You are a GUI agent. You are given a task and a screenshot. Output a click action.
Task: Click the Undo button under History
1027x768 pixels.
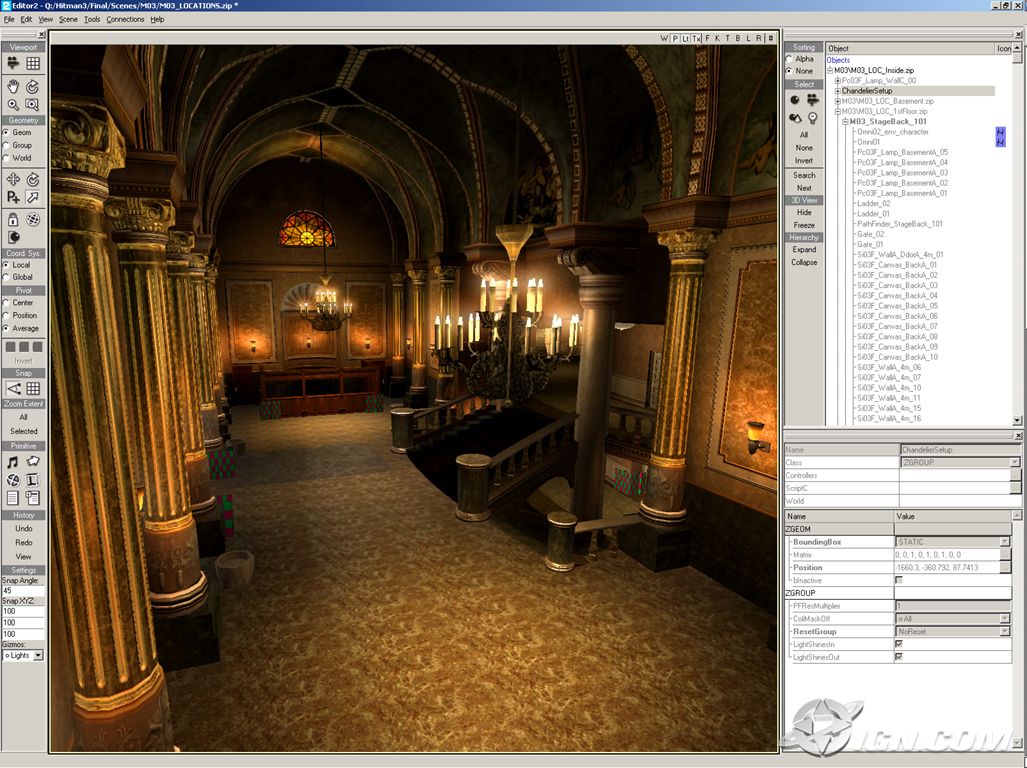pos(23,528)
